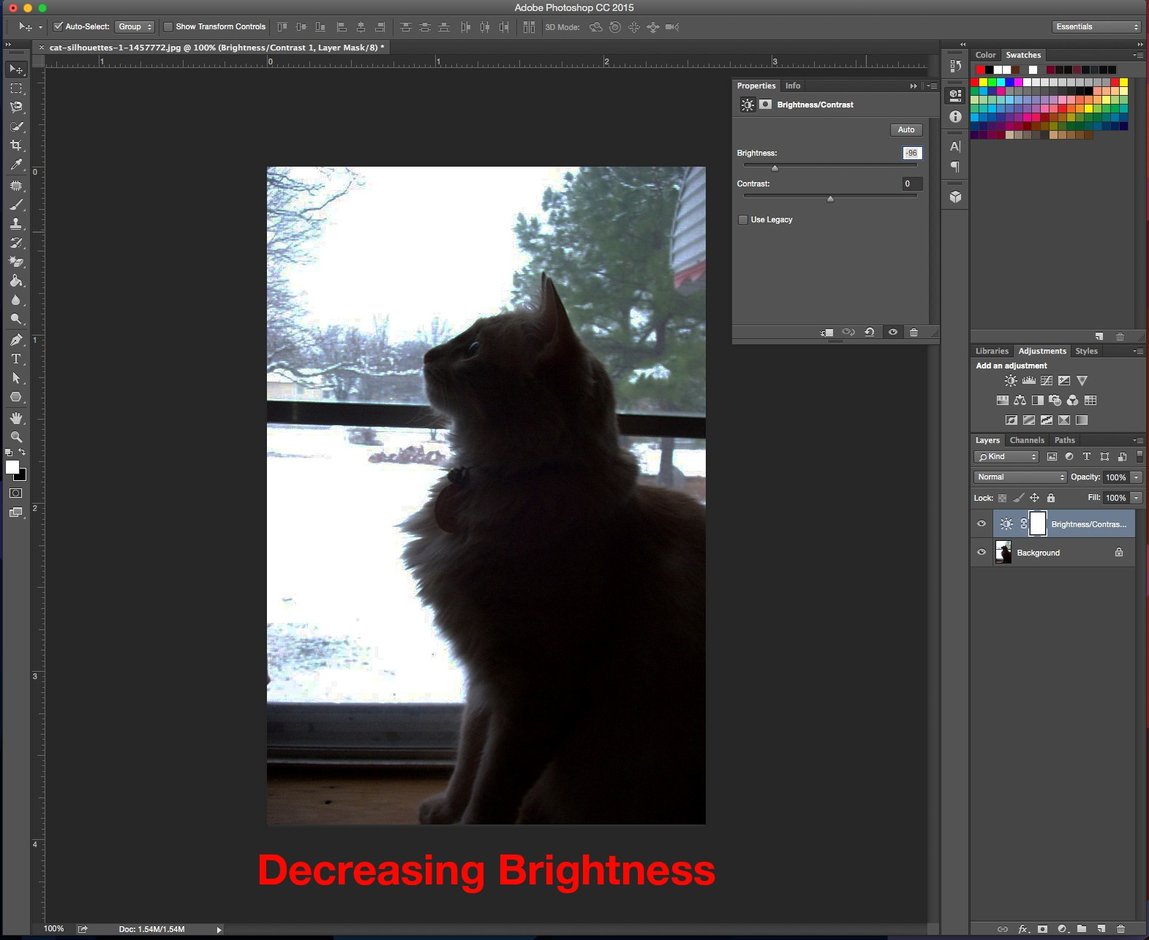This screenshot has width=1149, height=940.
Task: Open the blending mode dropdown showing Normal
Action: (1018, 477)
